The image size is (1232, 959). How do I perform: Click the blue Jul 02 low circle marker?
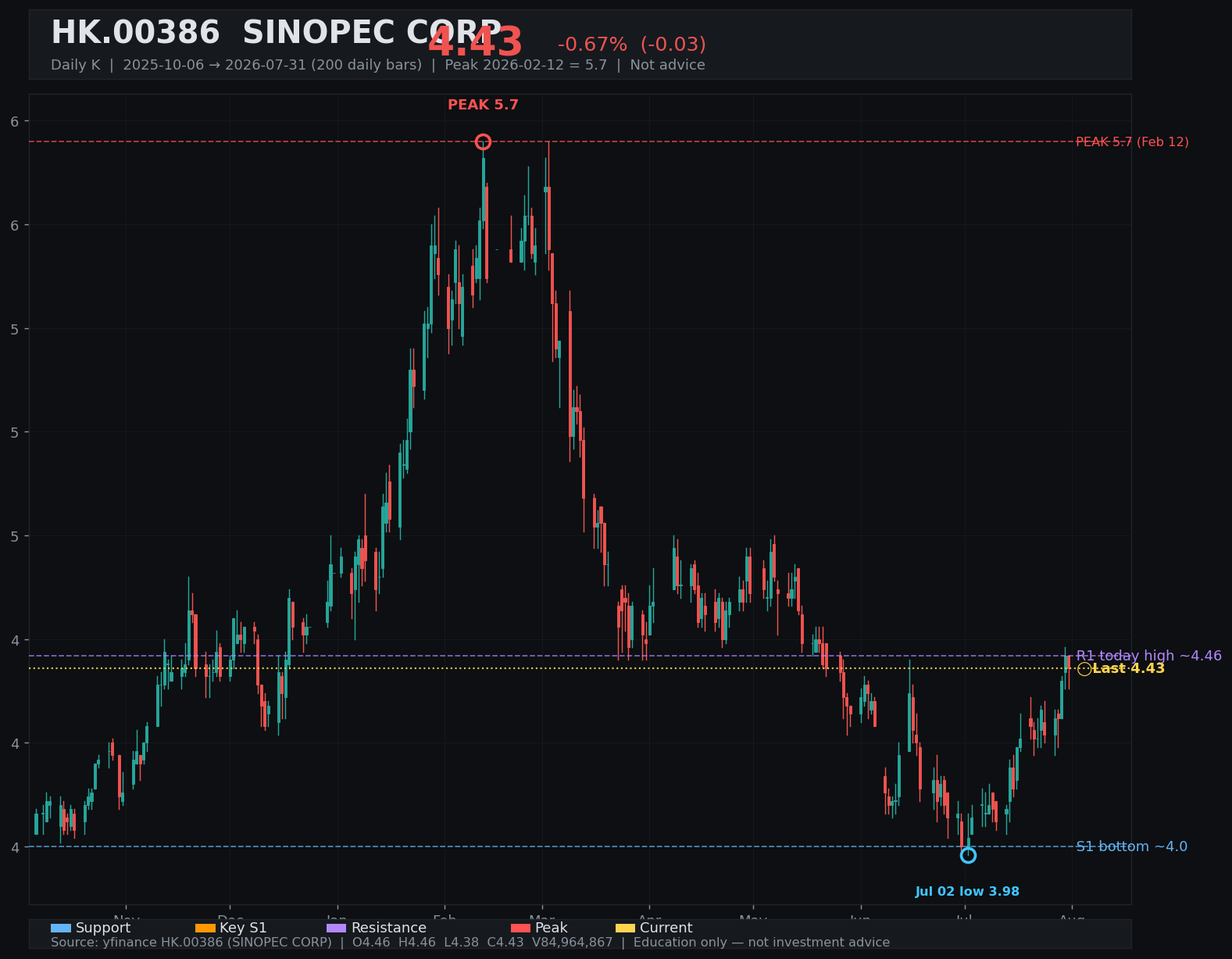[968, 855]
